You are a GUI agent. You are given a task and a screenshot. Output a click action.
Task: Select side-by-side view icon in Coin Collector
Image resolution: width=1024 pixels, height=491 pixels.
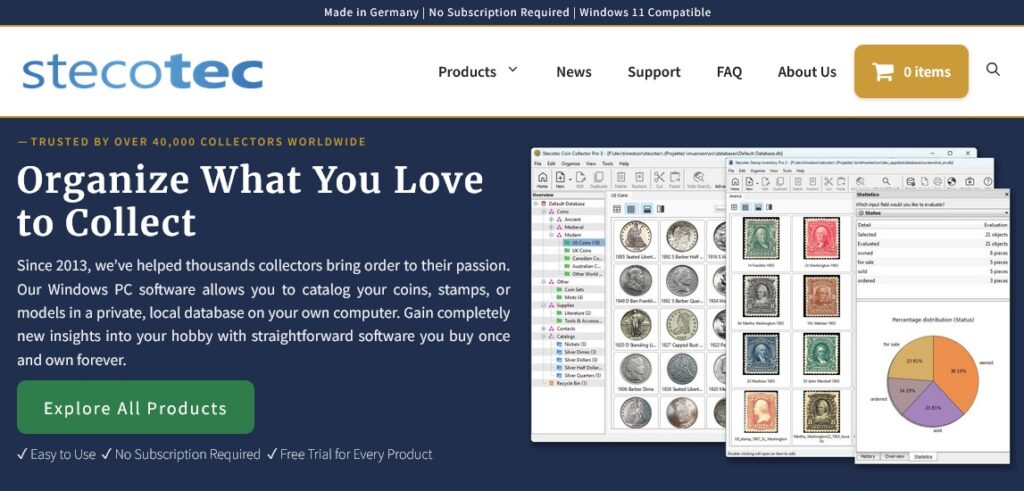tap(661, 209)
